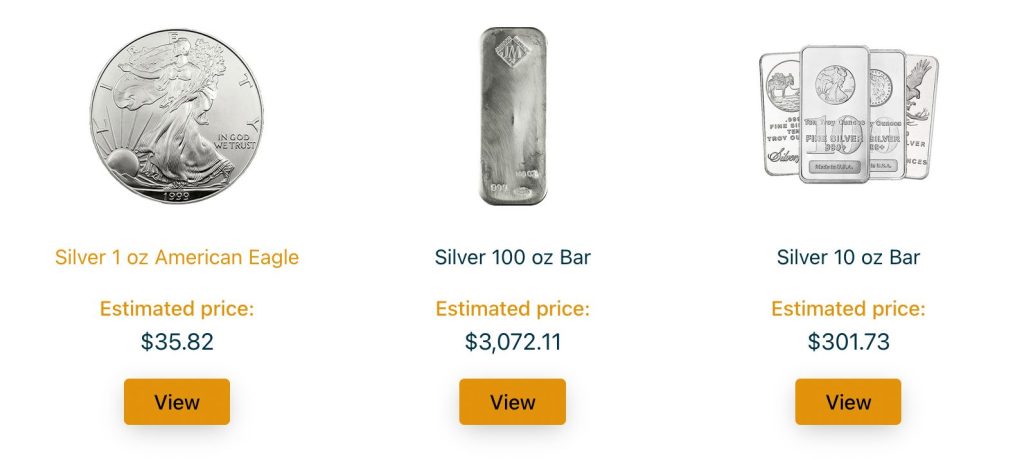This screenshot has width=1024, height=459.
Task: Click the Silver 10 oz Bar image stack
Action: (848, 112)
